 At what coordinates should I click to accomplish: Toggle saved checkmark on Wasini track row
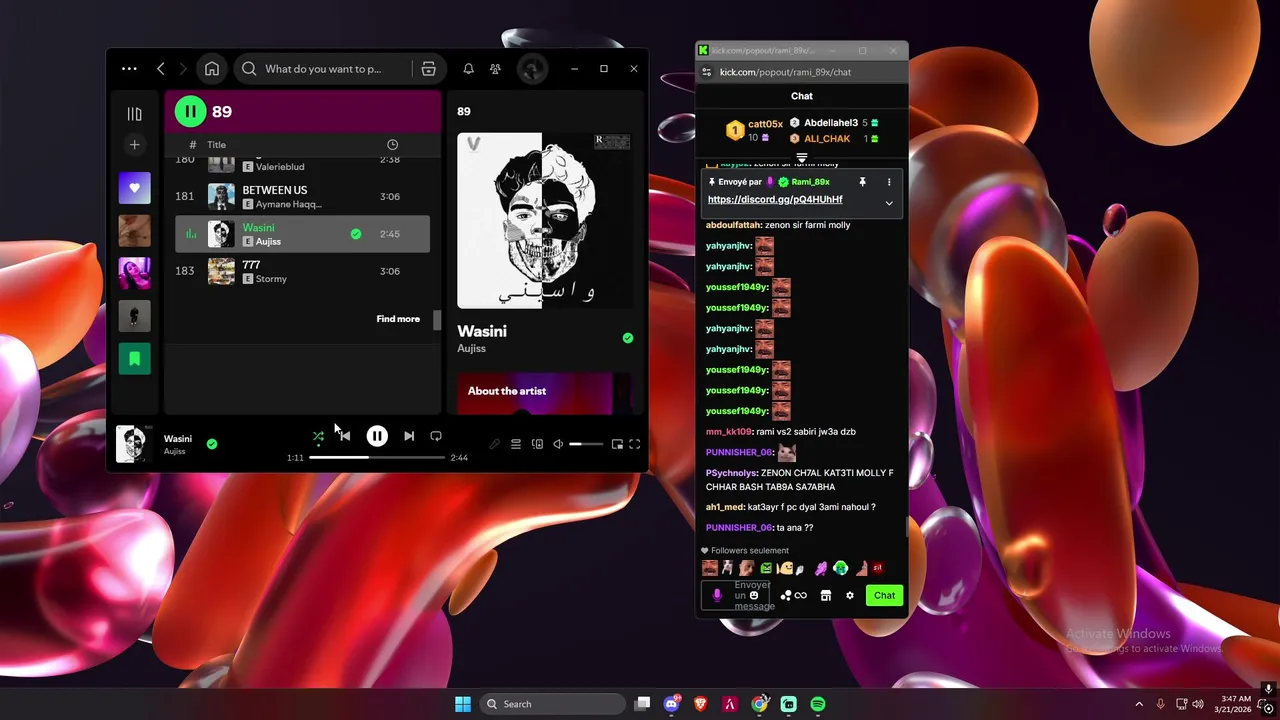(x=356, y=234)
